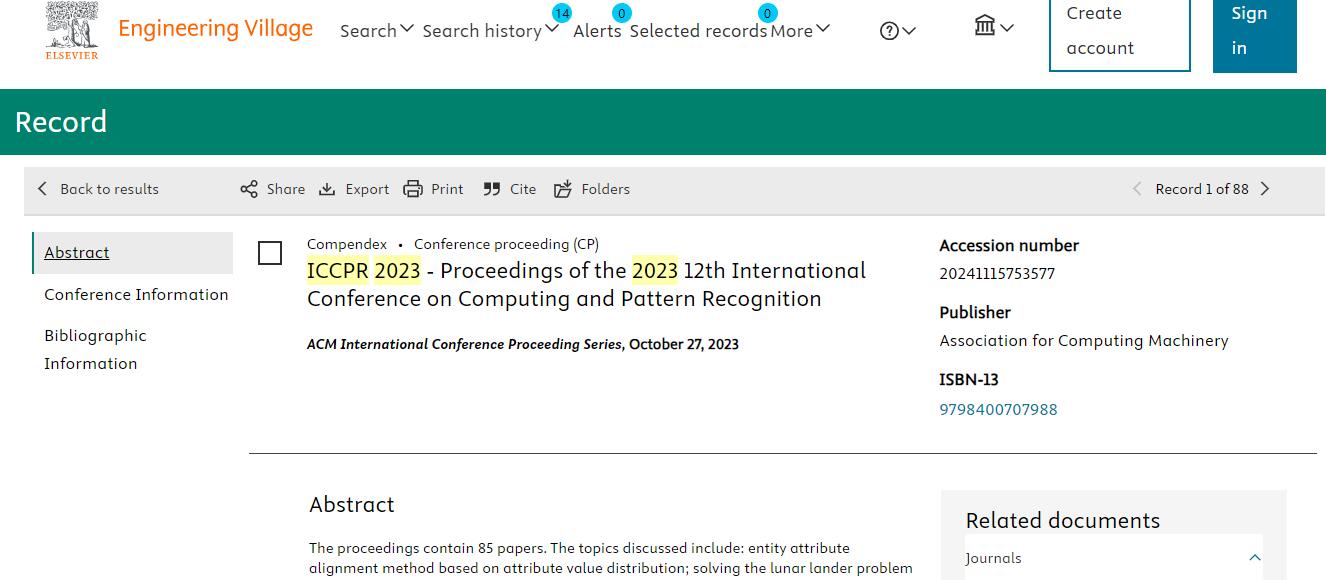Go to next record arrow

(1265, 189)
